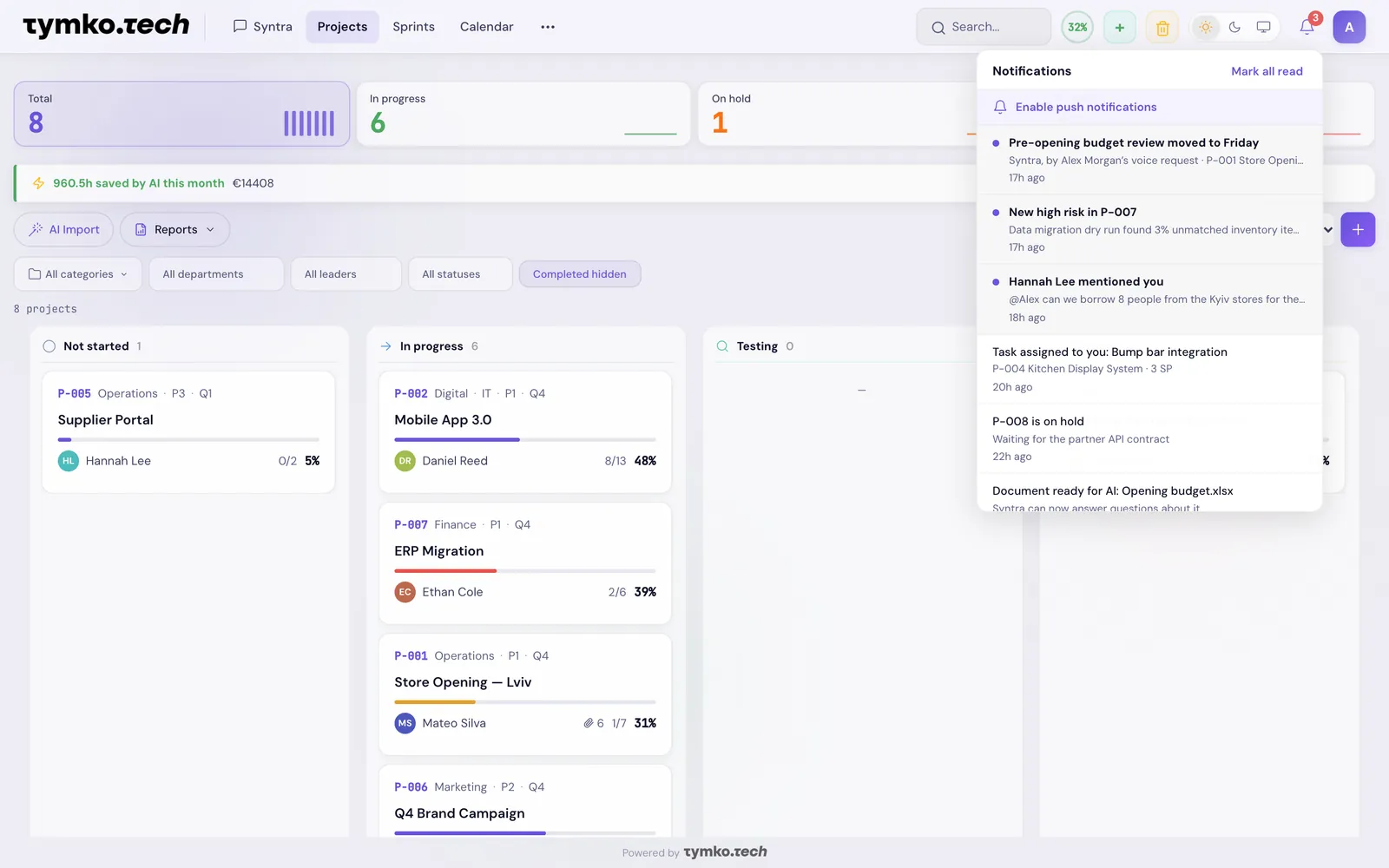Image resolution: width=1389 pixels, height=868 pixels.
Task: Switch to dark theme moon toggle
Action: click(1234, 27)
